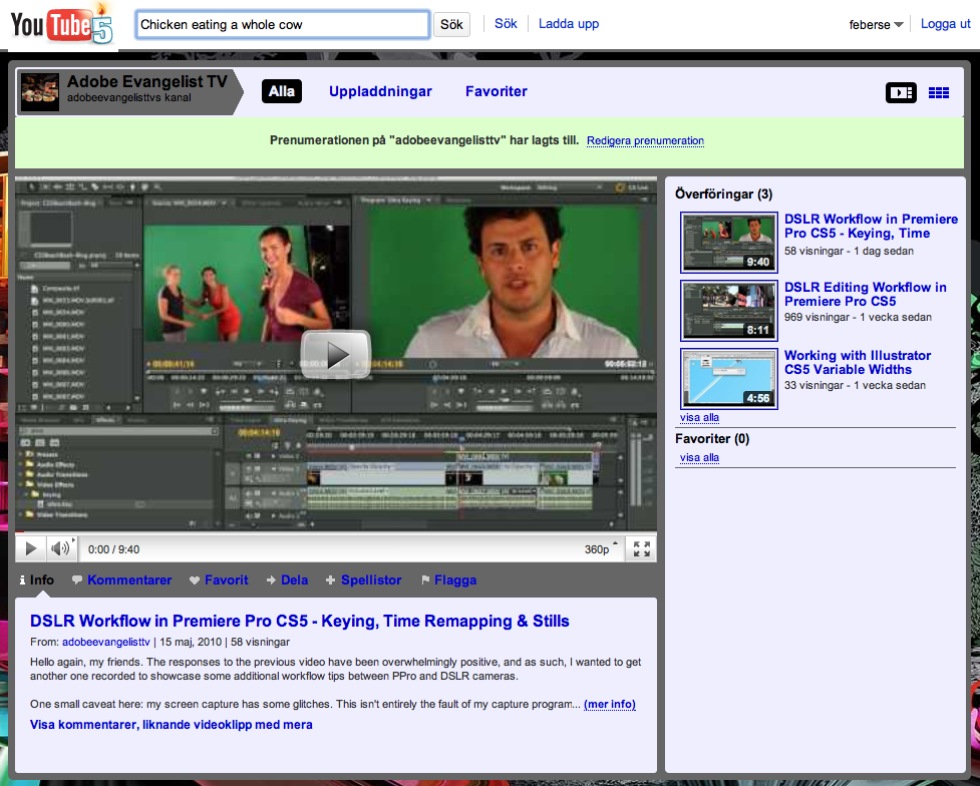Select the Favoriter tab
This screenshot has height=786, width=980.
[x=496, y=91]
